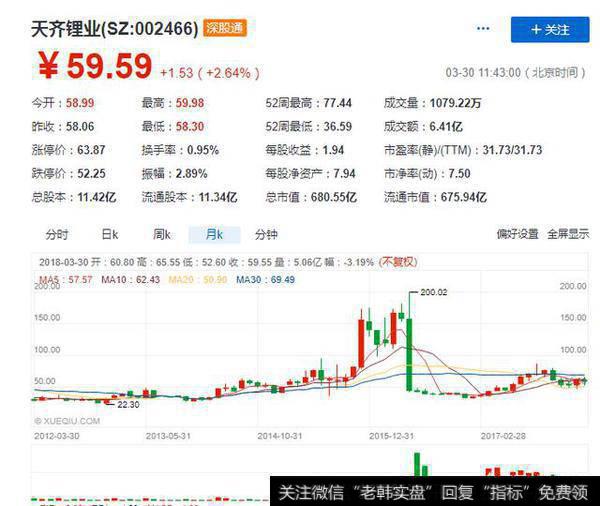Click the MA30 69.49 indicator label
This screenshot has height=506, width=600.
(266, 279)
